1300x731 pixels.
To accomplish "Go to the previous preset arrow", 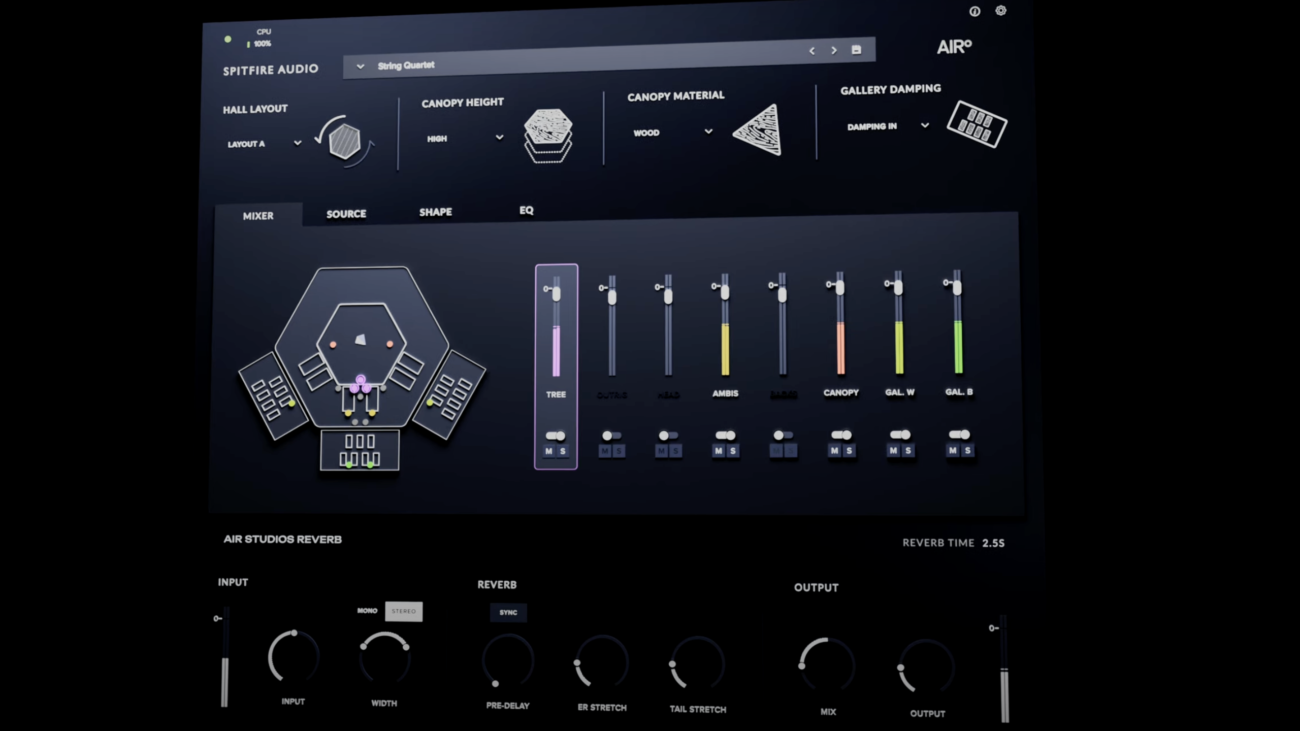I will pyautogui.click(x=812, y=50).
